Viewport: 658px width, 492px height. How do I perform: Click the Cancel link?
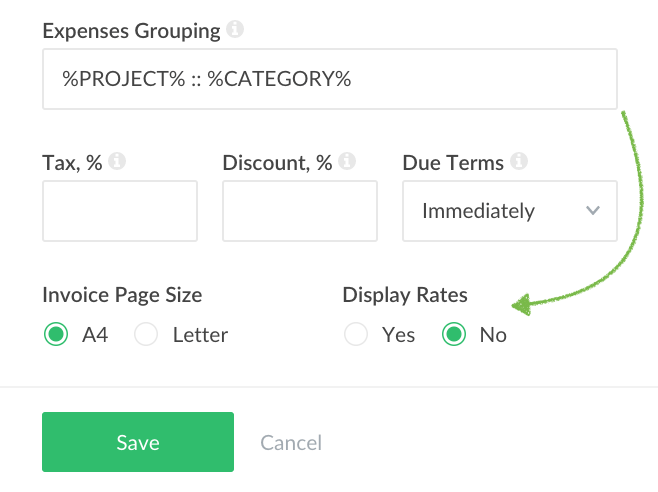pos(291,443)
